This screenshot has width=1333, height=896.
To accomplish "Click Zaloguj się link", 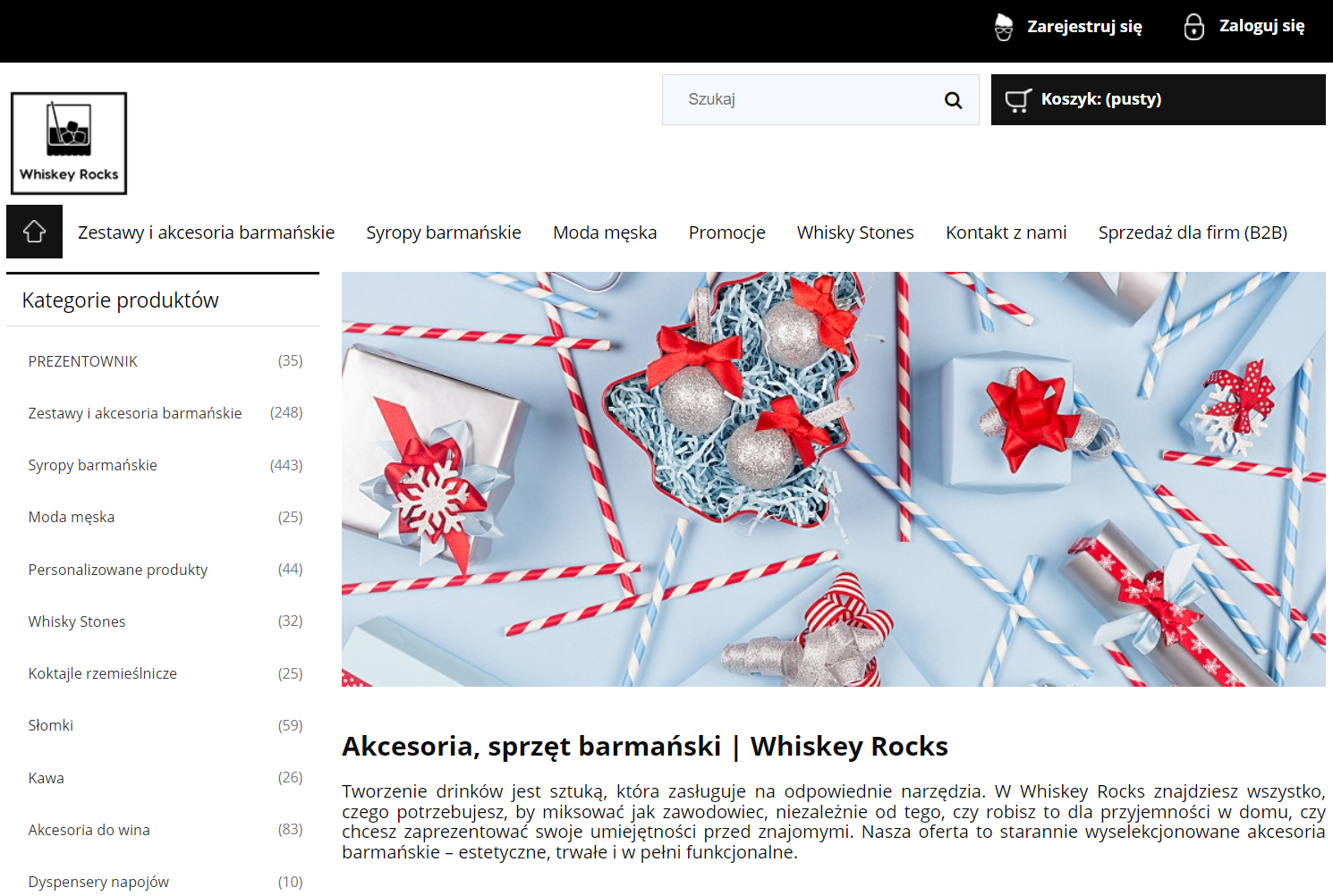I will point(1261,25).
